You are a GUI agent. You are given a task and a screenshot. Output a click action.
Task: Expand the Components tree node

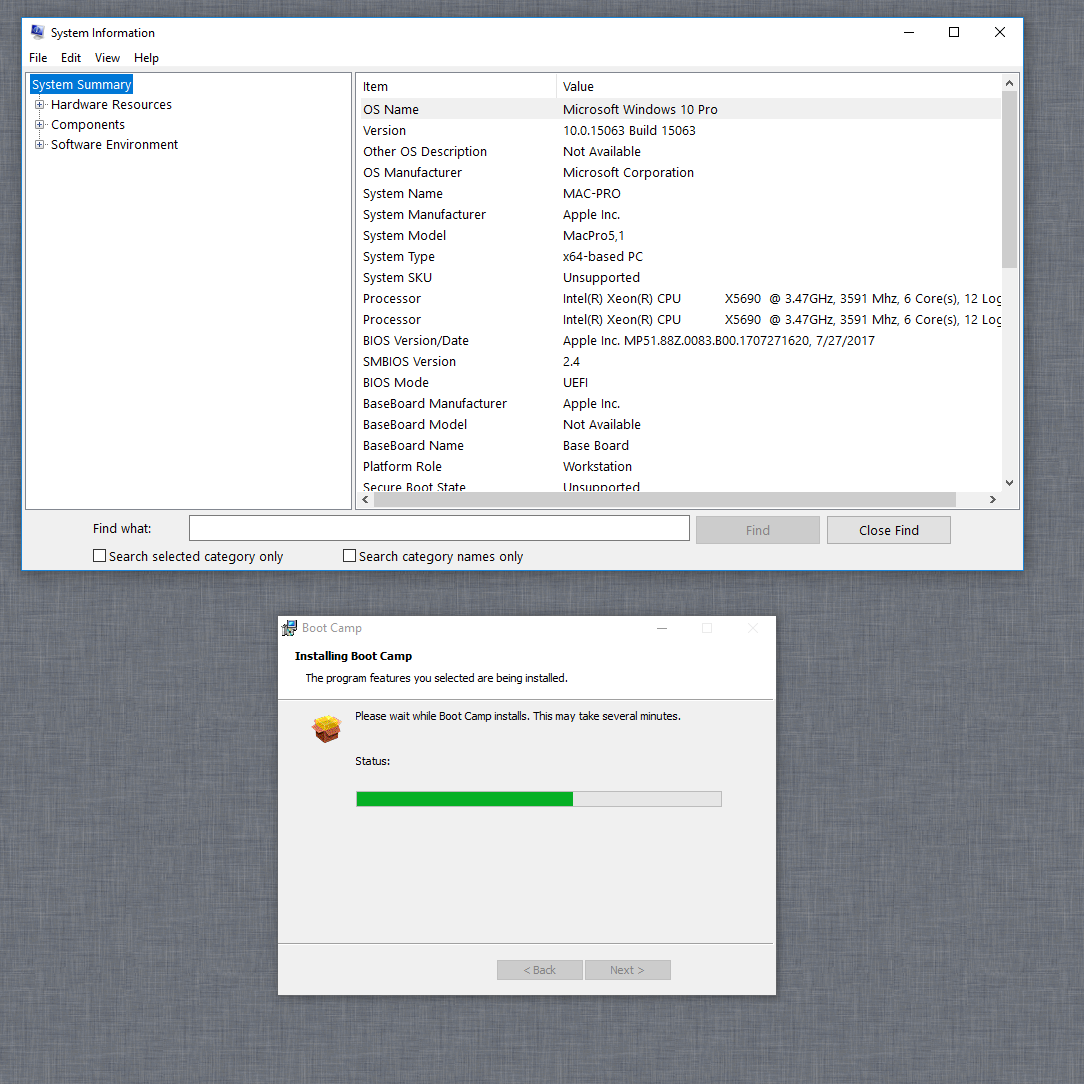point(39,124)
